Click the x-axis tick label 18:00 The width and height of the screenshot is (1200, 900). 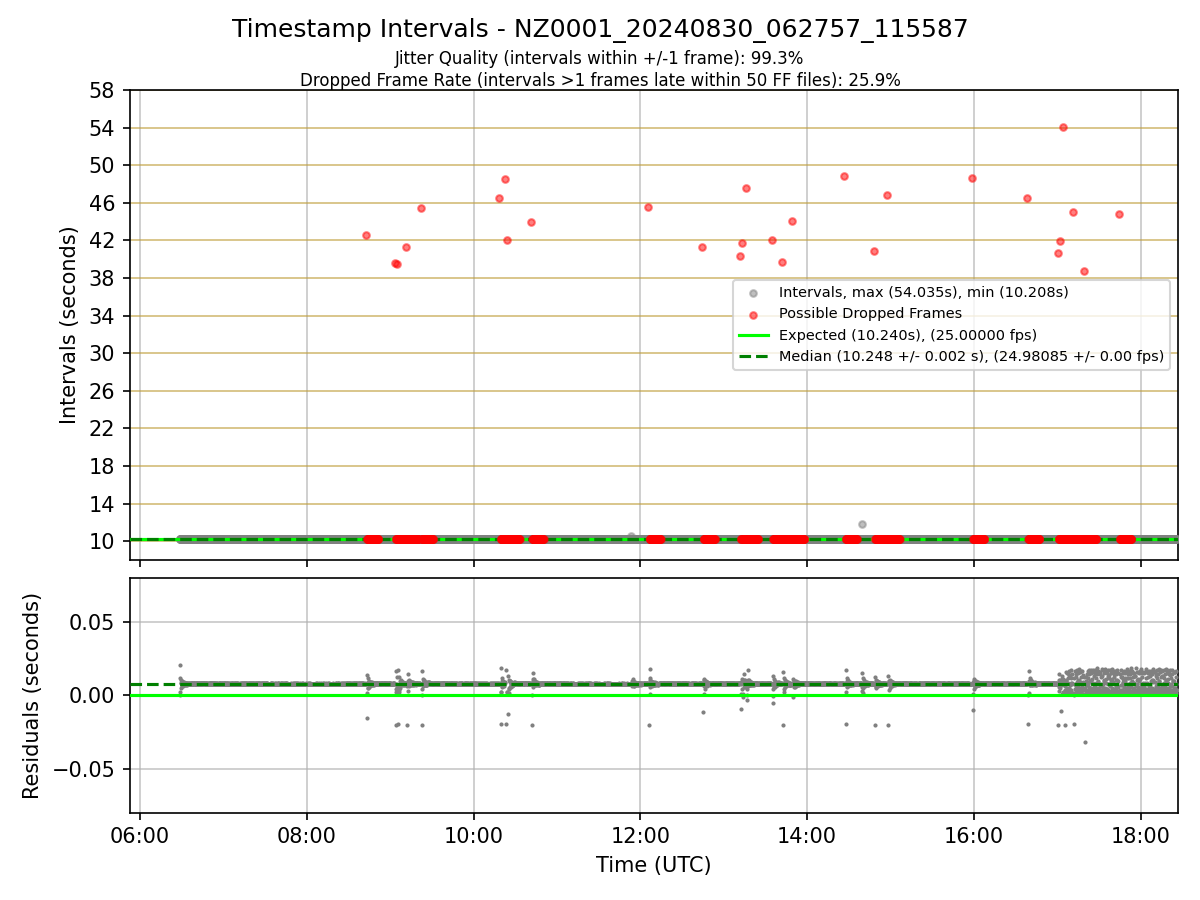coord(1141,833)
